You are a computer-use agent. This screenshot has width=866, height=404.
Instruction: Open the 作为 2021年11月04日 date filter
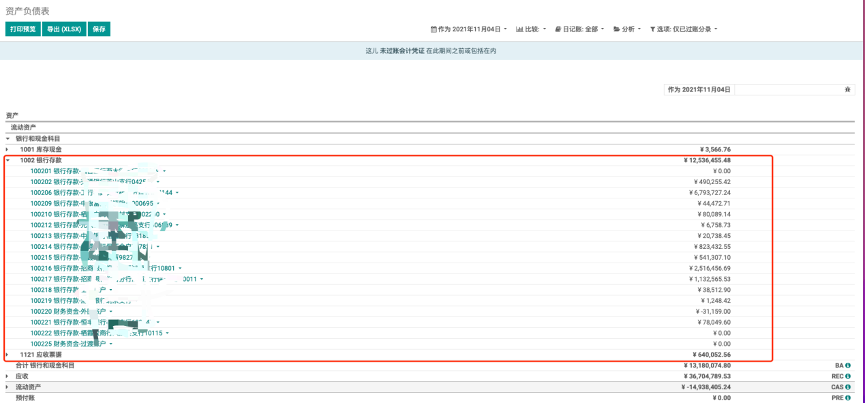[469, 29]
